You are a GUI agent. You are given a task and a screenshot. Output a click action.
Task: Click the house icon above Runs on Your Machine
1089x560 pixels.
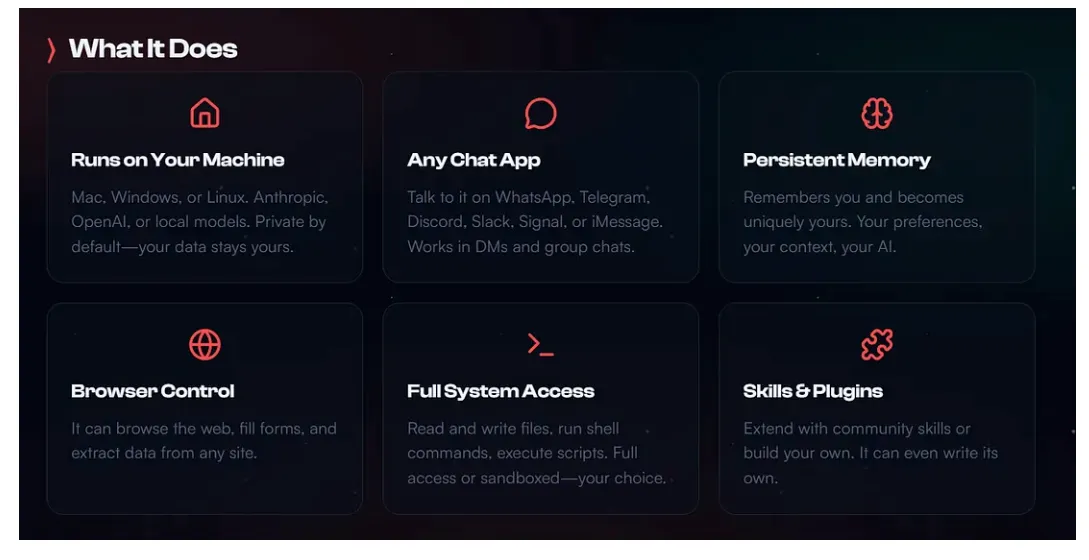click(205, 113)
